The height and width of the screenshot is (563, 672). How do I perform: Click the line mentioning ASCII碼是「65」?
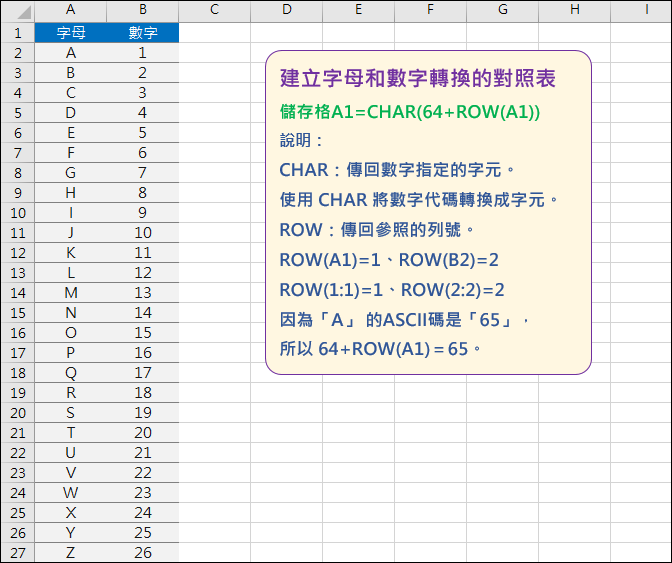tap(405, 320)
